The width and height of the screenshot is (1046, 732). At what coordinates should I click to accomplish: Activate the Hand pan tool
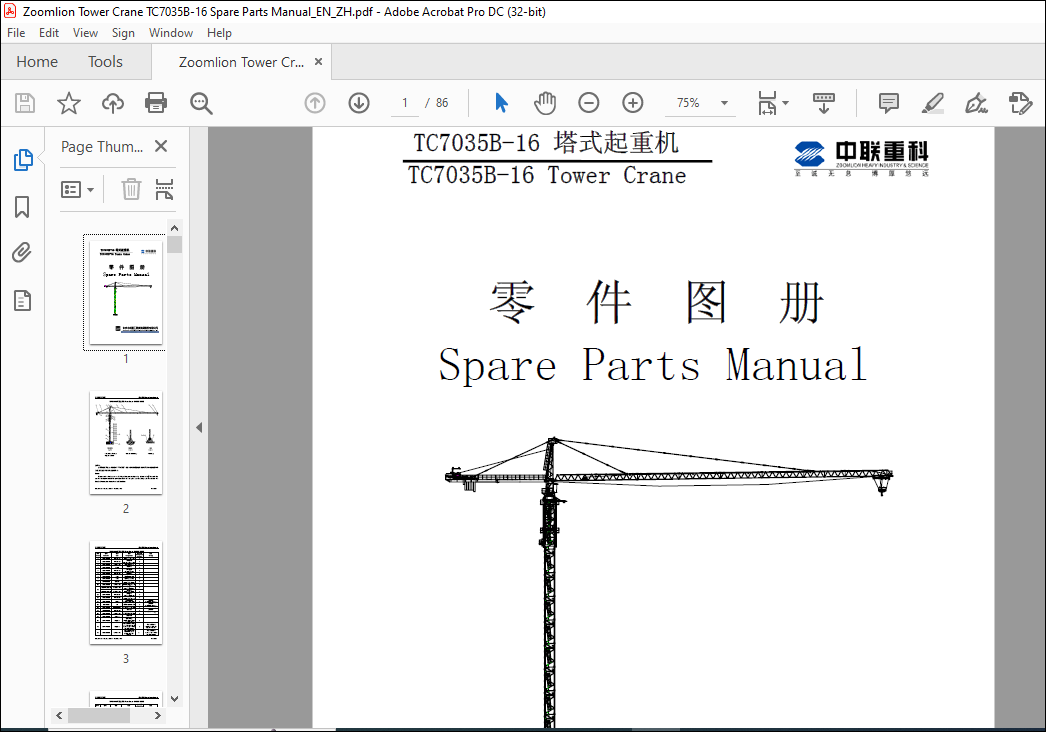click(x=545, y=103)
